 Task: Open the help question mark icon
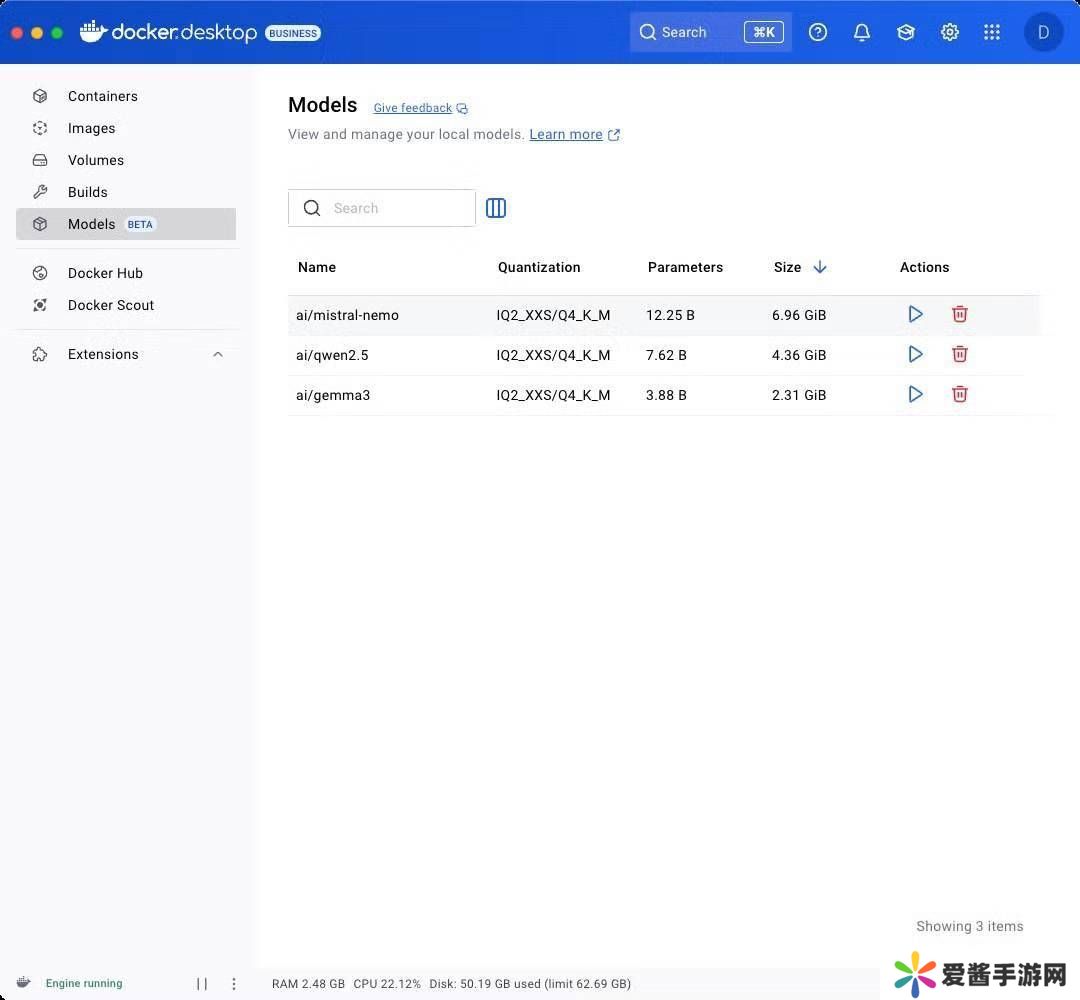click(818, 32)
